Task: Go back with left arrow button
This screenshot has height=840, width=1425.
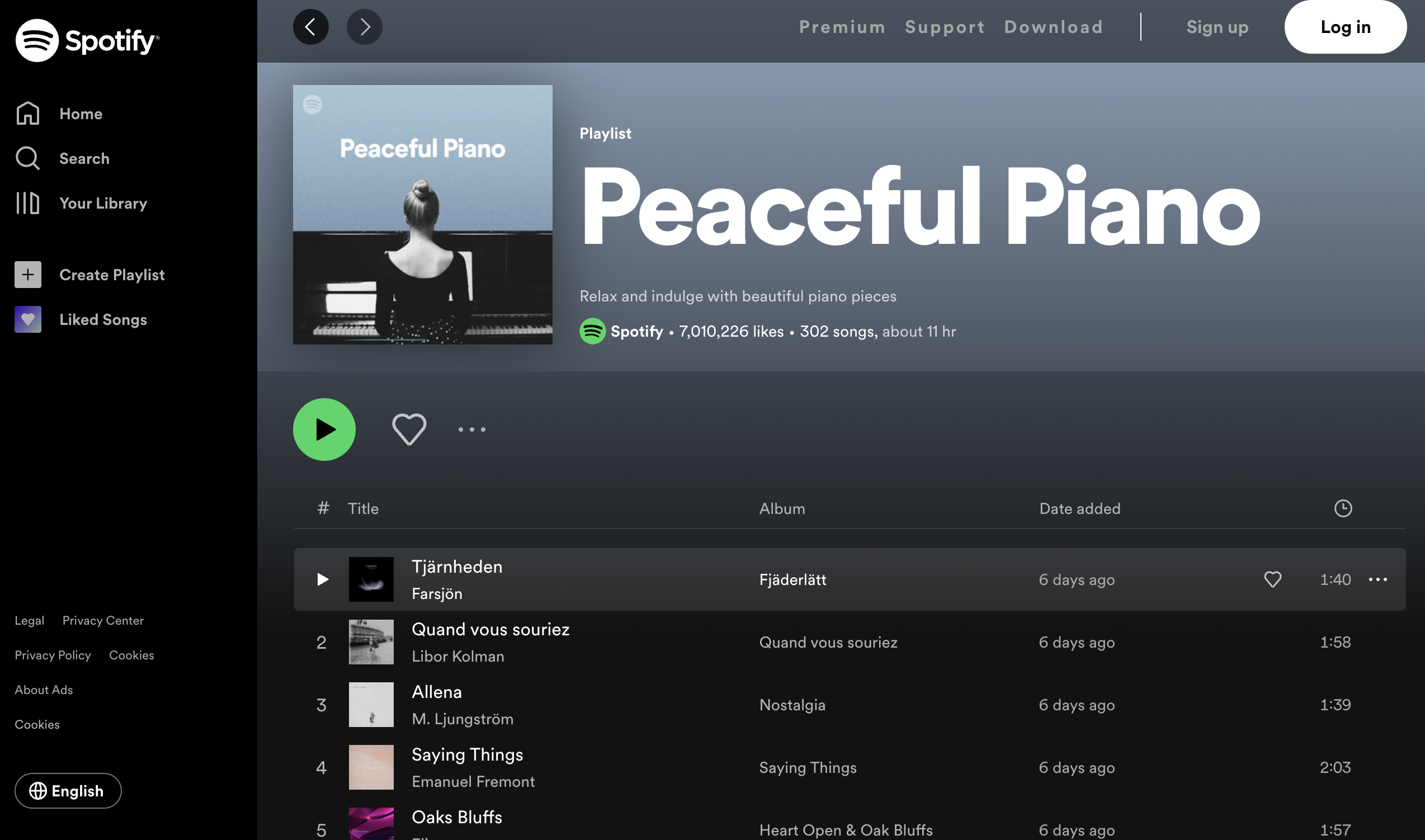Action: (x=311, y=27)
